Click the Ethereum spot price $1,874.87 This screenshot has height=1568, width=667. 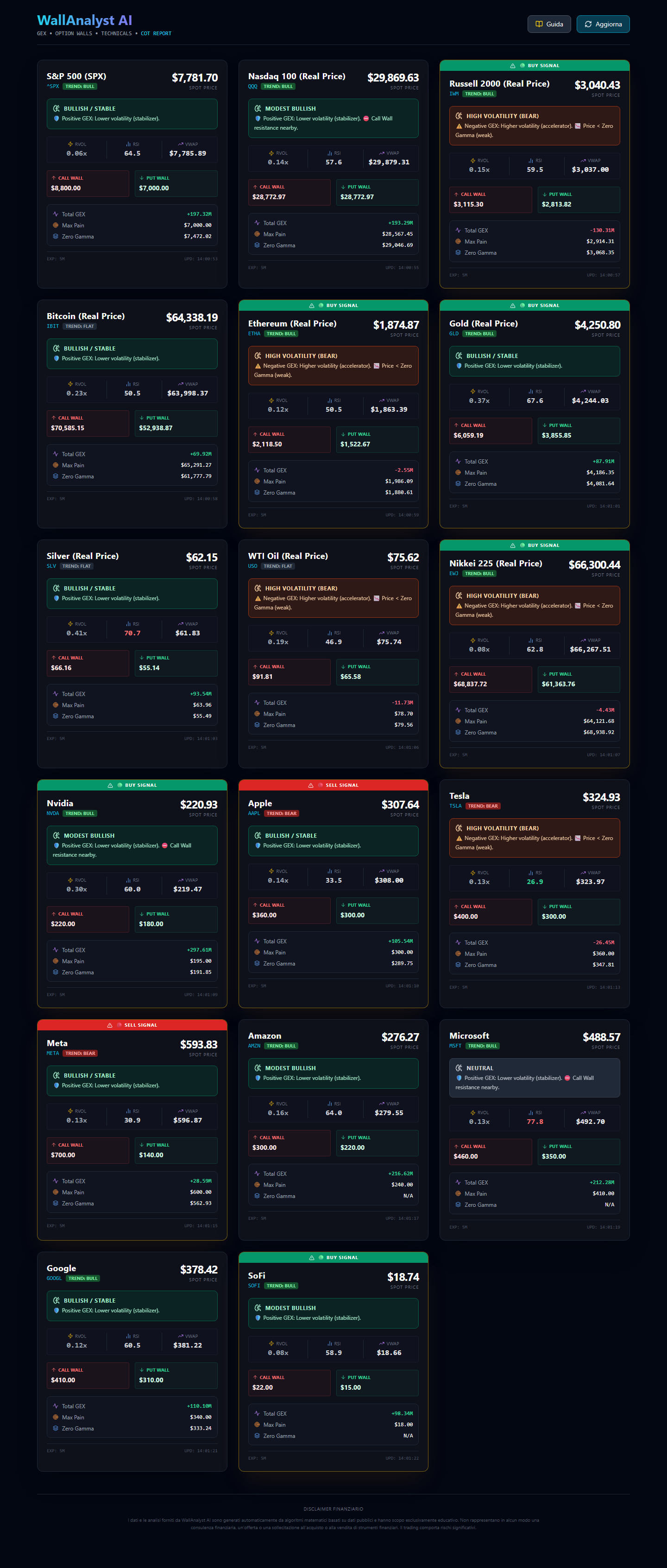click(396, 325)
